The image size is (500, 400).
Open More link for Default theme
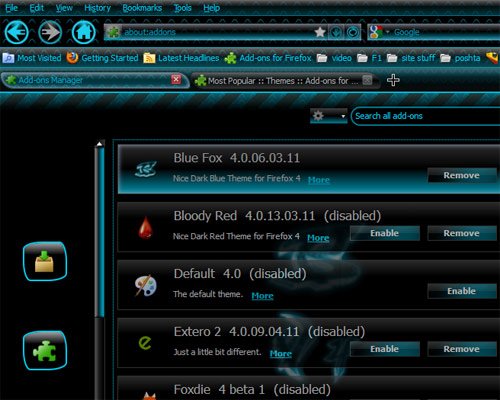[x=263, y=296]
